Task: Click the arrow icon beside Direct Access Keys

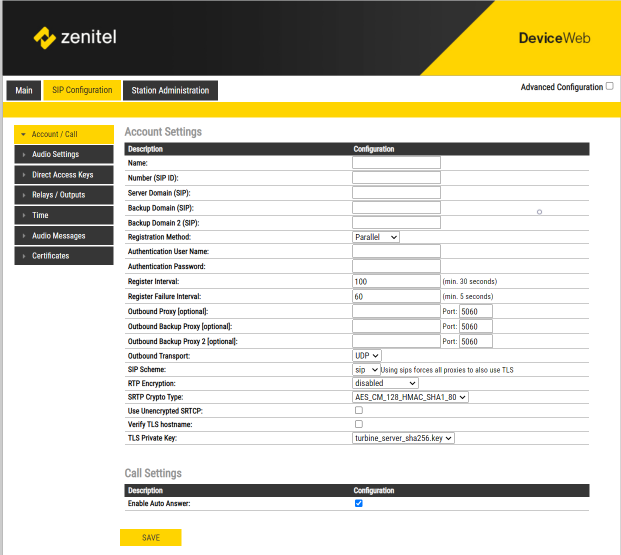Action: point(23,175)
